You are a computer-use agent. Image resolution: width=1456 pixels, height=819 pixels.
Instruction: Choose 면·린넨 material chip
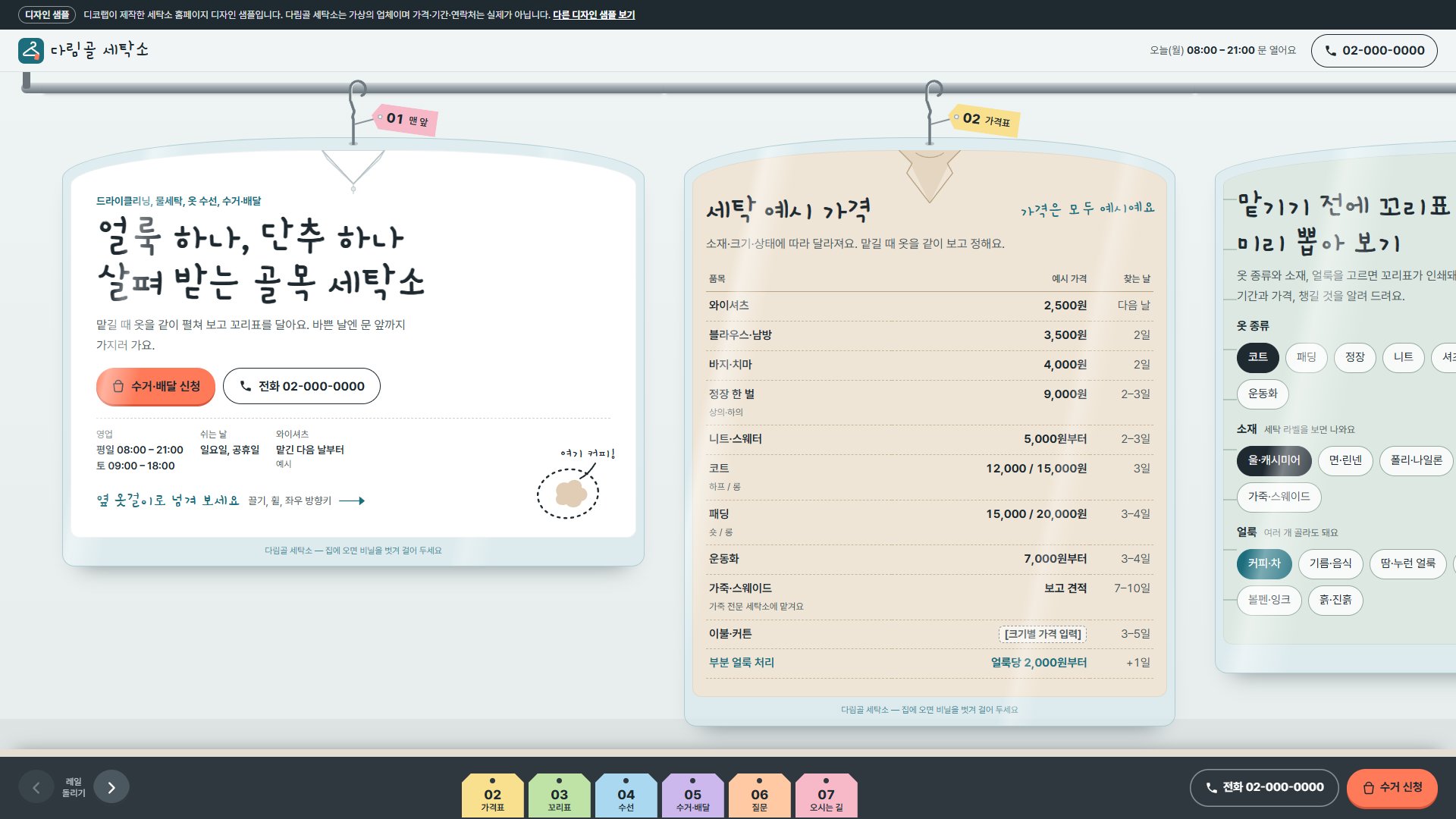(1345, 460)
